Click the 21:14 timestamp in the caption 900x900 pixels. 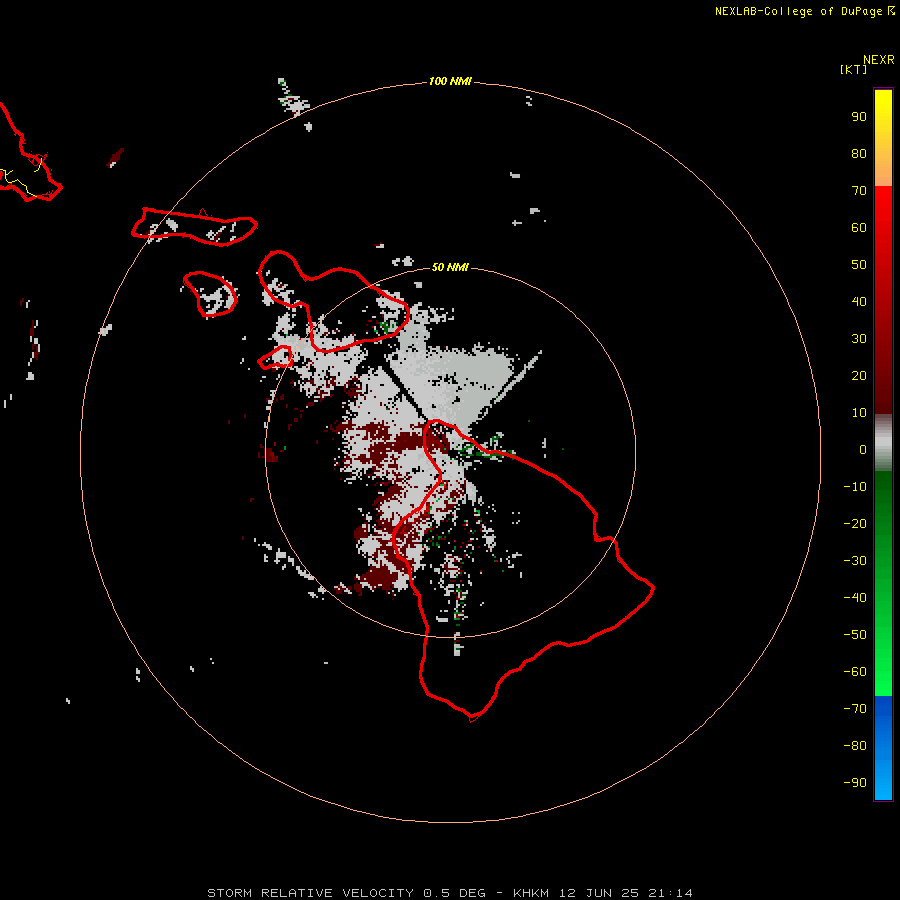pos(670,893)
